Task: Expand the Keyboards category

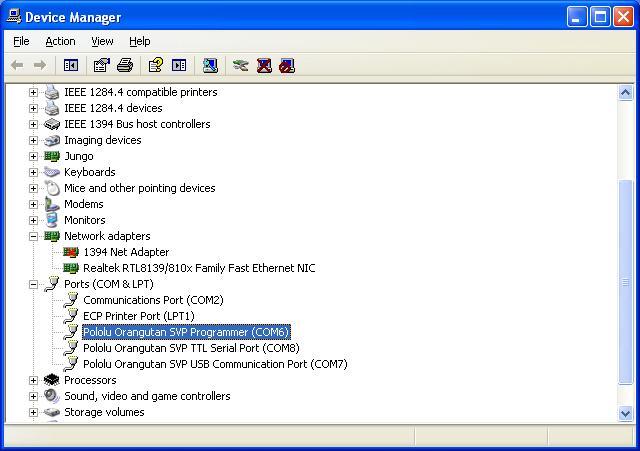Action: point(33,172)
